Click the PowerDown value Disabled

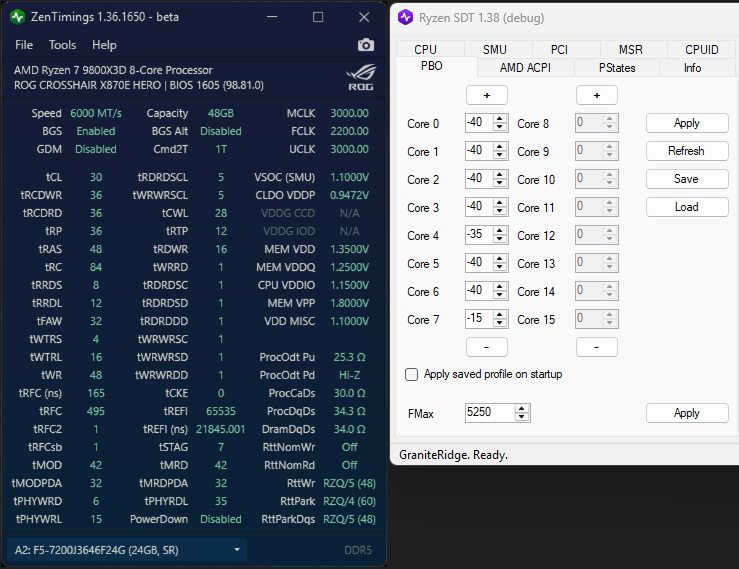click(x=221, y=519)
